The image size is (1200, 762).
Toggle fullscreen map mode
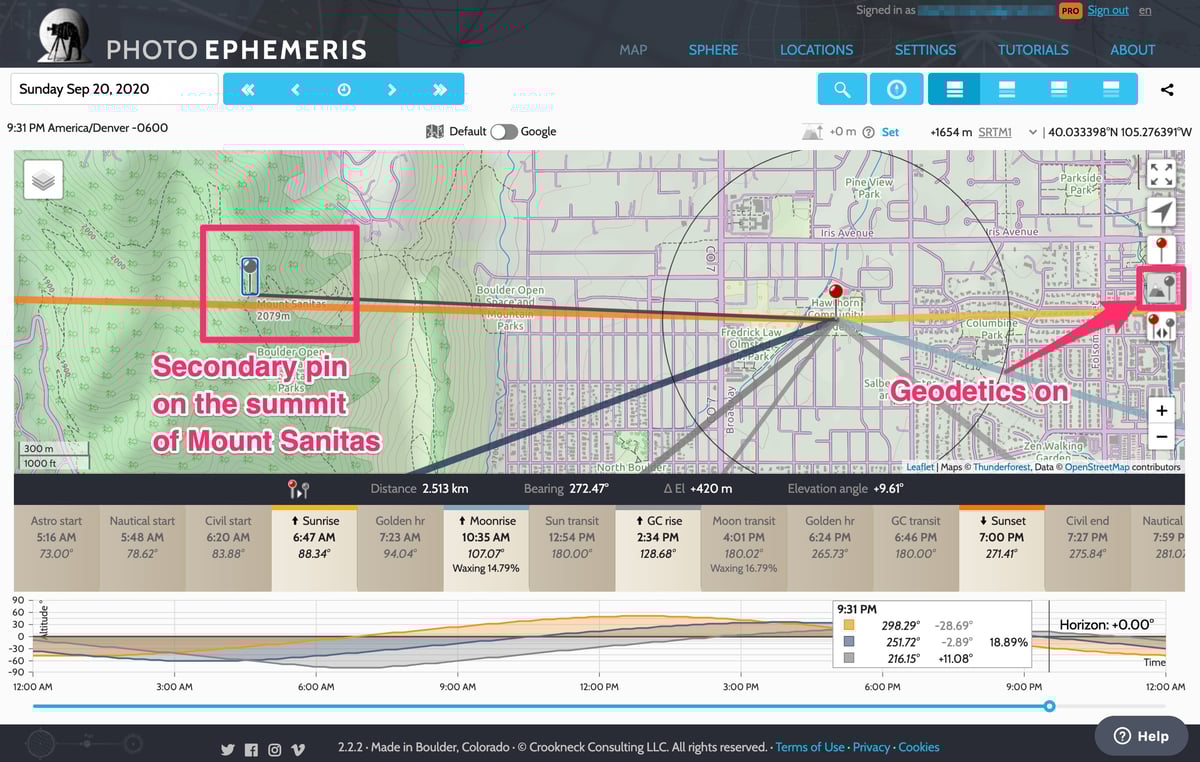point(1161,174)
